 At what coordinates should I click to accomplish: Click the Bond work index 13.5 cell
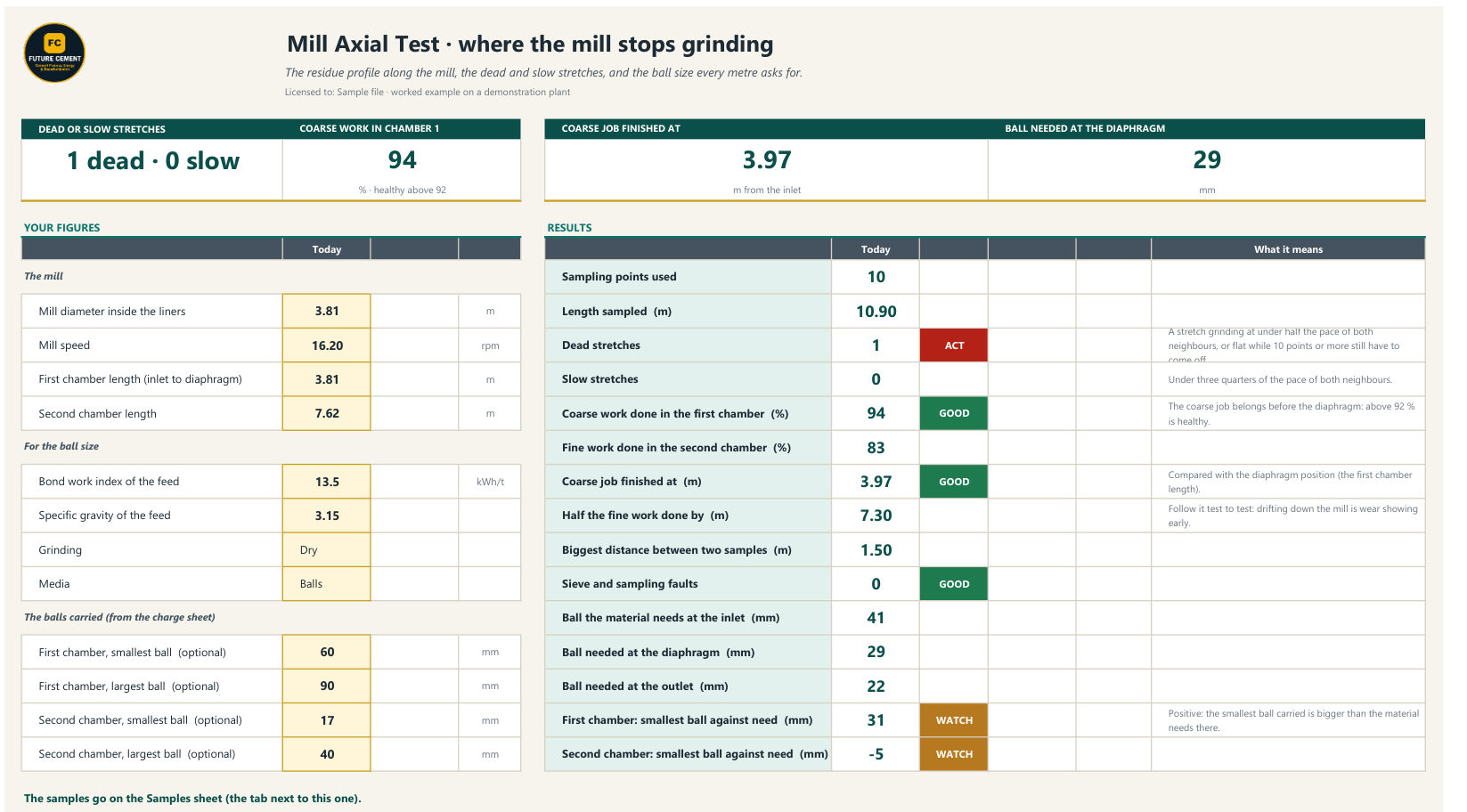tap(327, 482)
